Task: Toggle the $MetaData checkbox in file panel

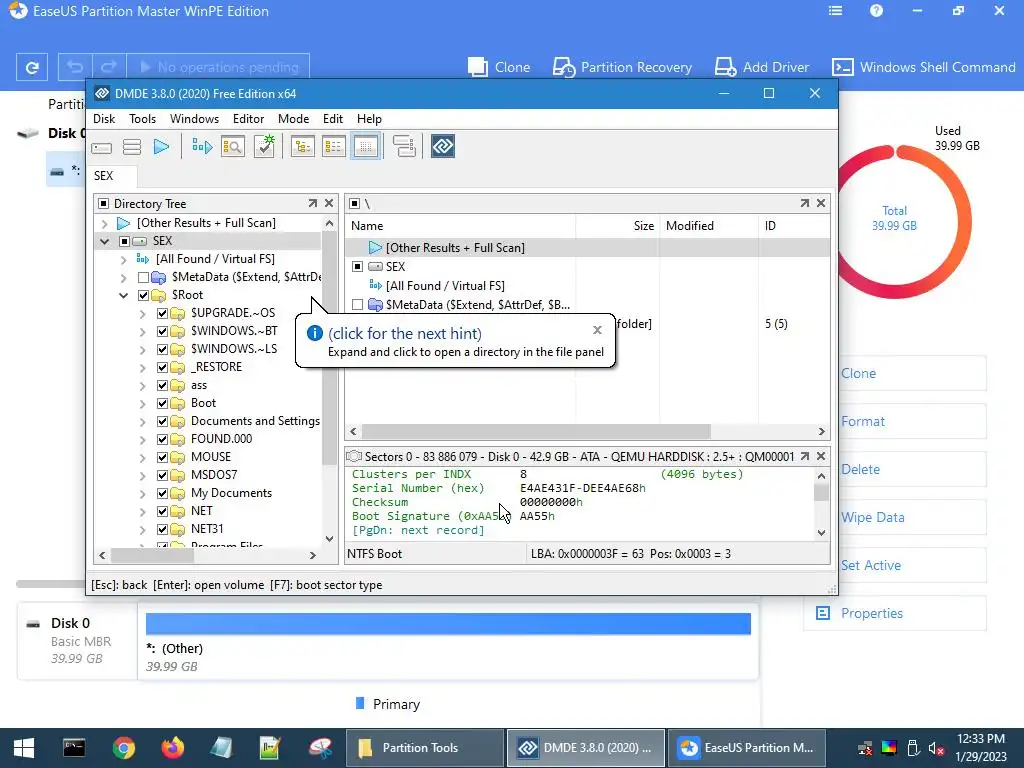Action: click(357, 305)
